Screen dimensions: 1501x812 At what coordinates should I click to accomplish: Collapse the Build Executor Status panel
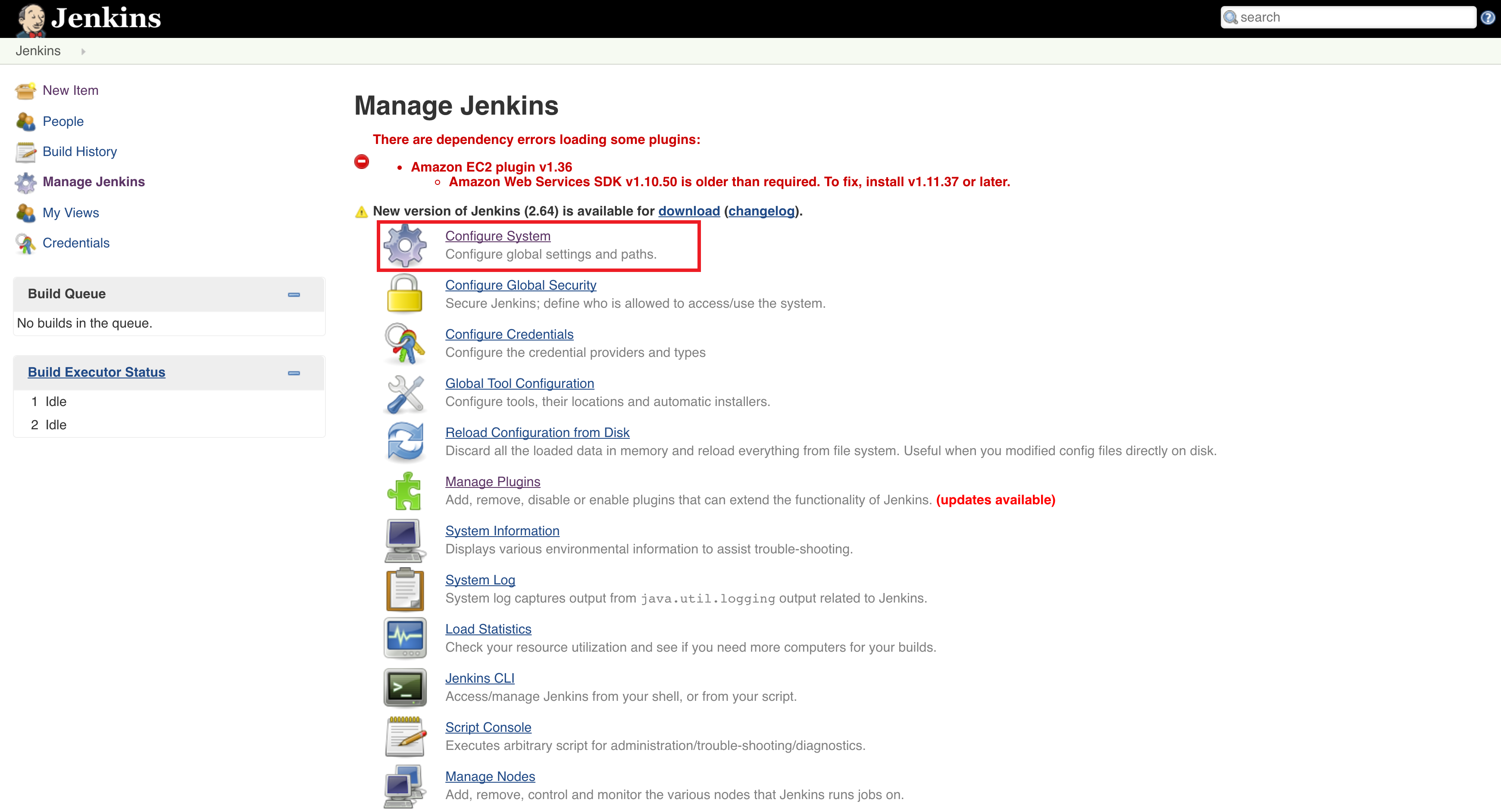[294, 373]
